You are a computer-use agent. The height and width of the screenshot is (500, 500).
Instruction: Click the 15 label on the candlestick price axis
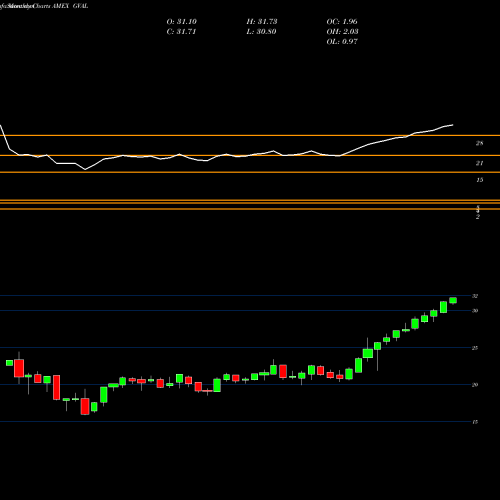[x=475, y=422]
